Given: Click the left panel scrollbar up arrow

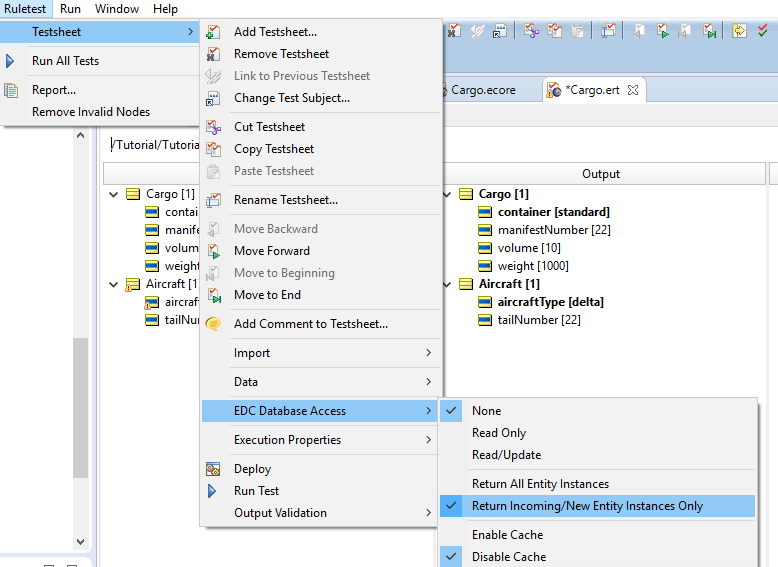Looking at the screenshot, I should (x=80, y=135).
